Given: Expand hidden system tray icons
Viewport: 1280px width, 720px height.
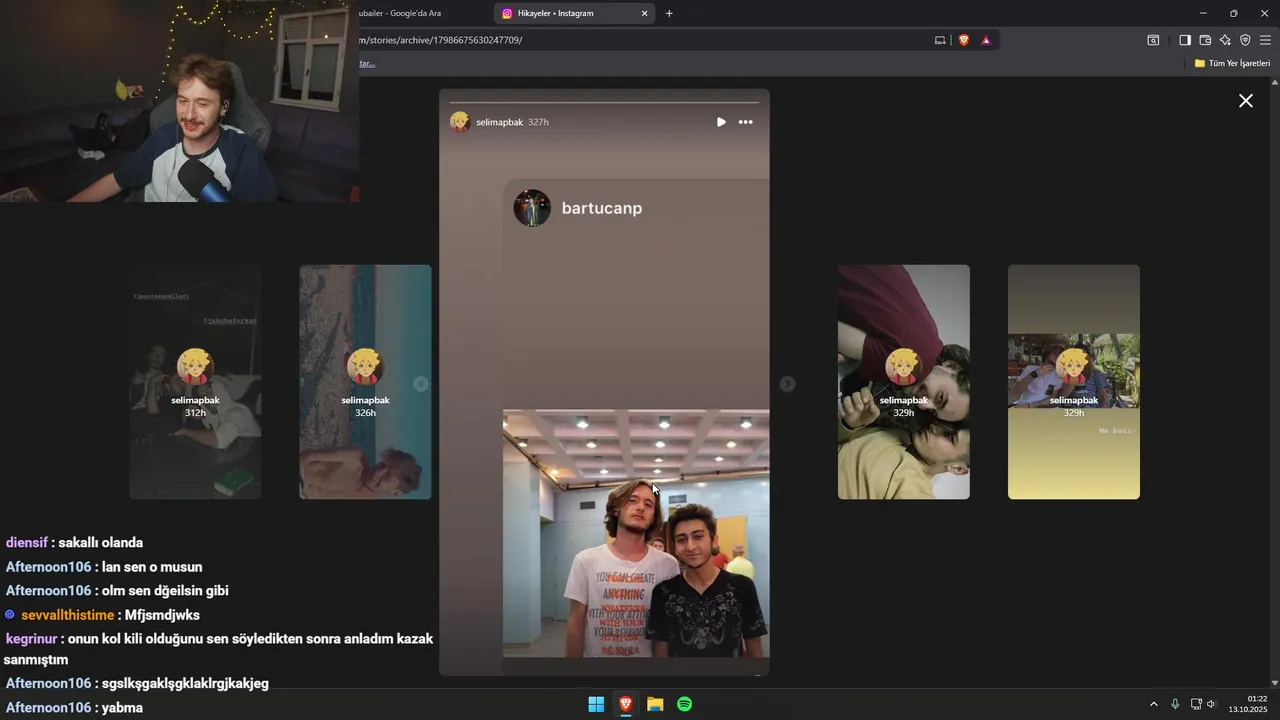Looking at the screenshot, I should click(x=1153, y=704).
